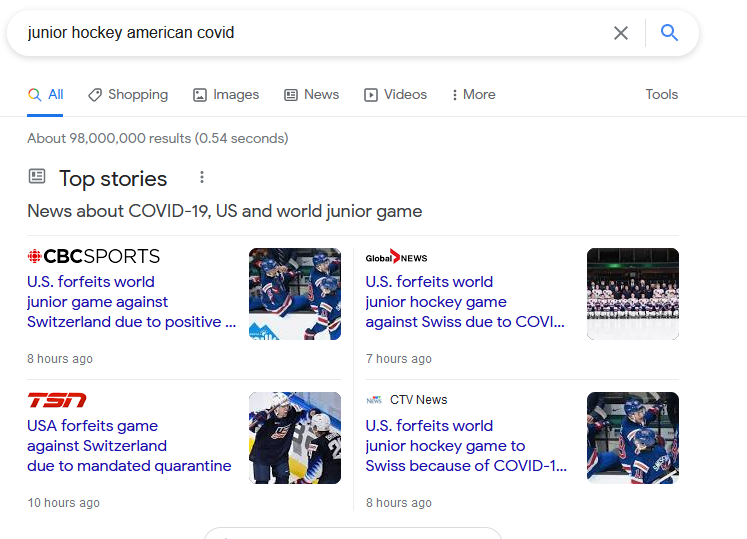Click "News about COVID-19, US and world junior game"

[224, 211]
